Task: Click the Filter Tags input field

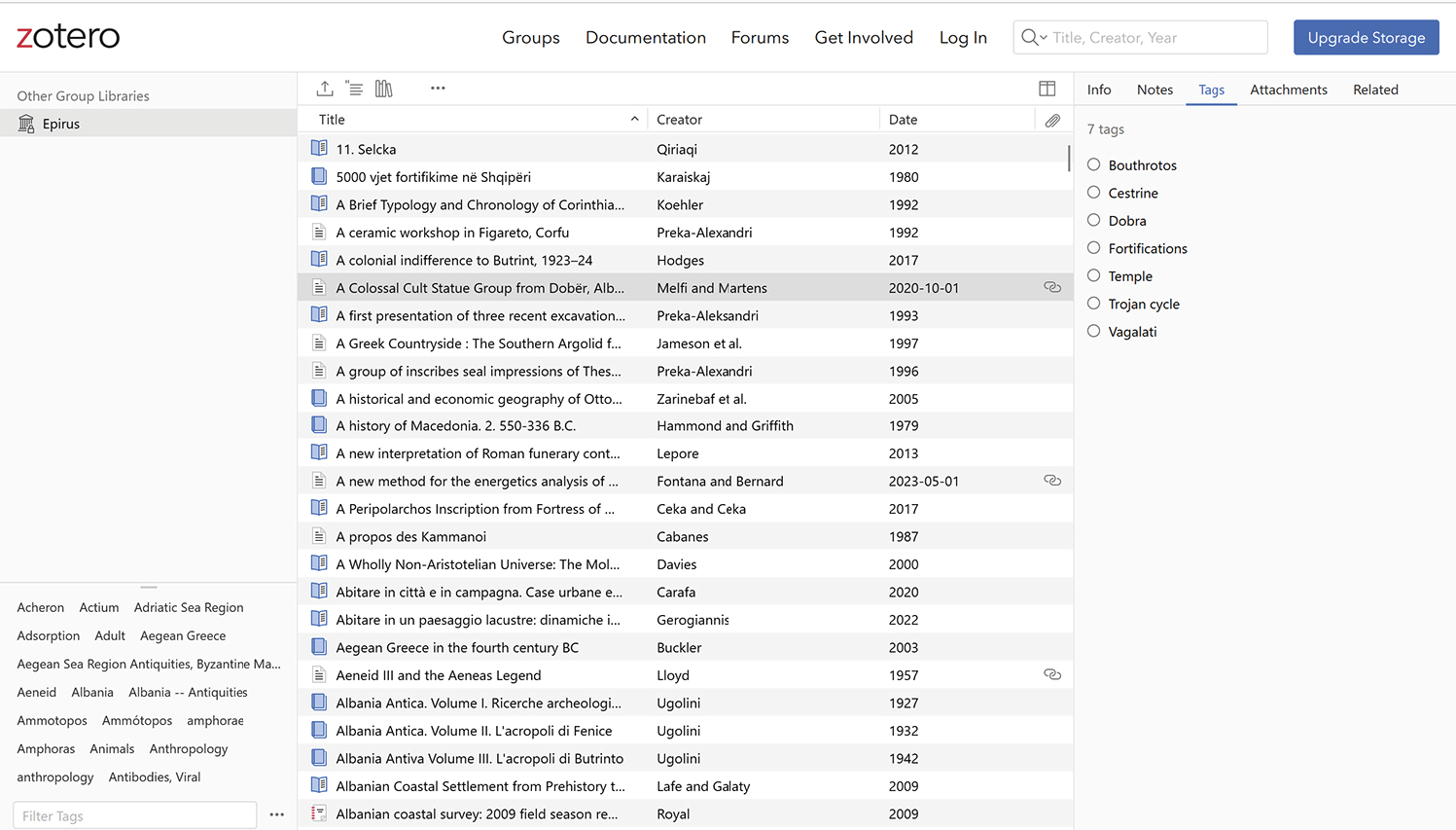Action: tap(134, 815)
